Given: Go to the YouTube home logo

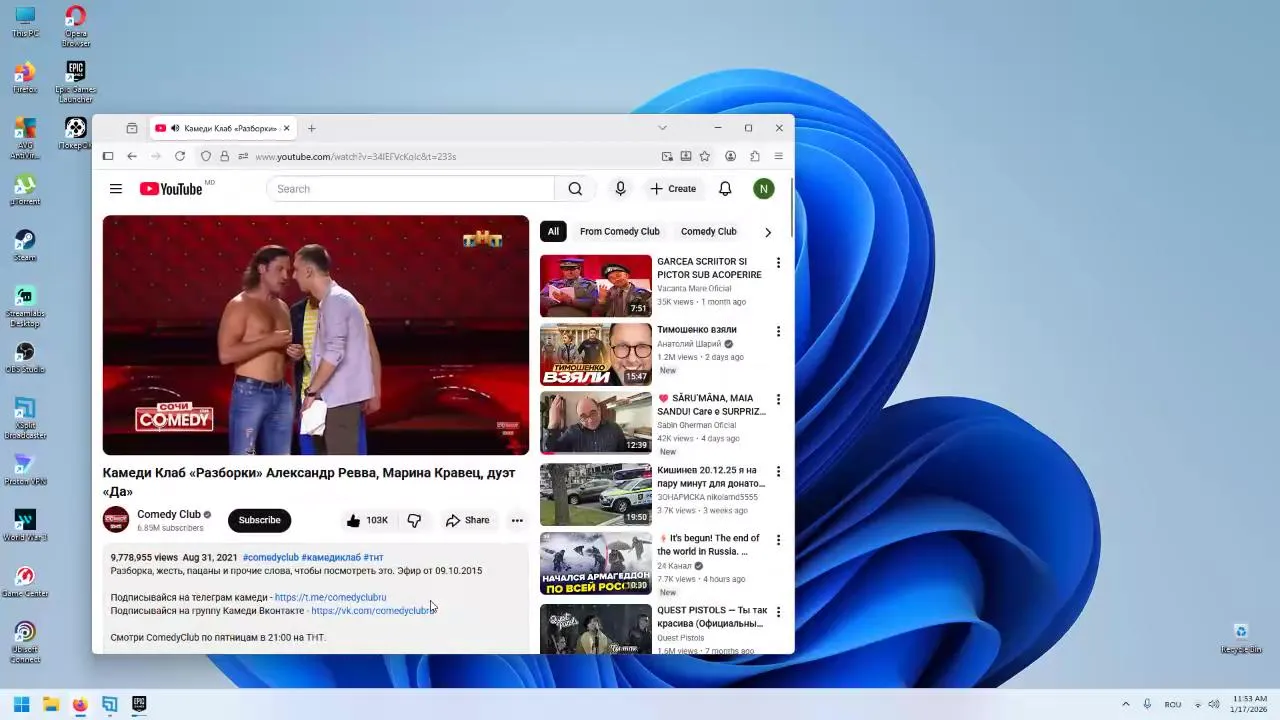Looking at the screenshot, I should [x=171, y=189].
